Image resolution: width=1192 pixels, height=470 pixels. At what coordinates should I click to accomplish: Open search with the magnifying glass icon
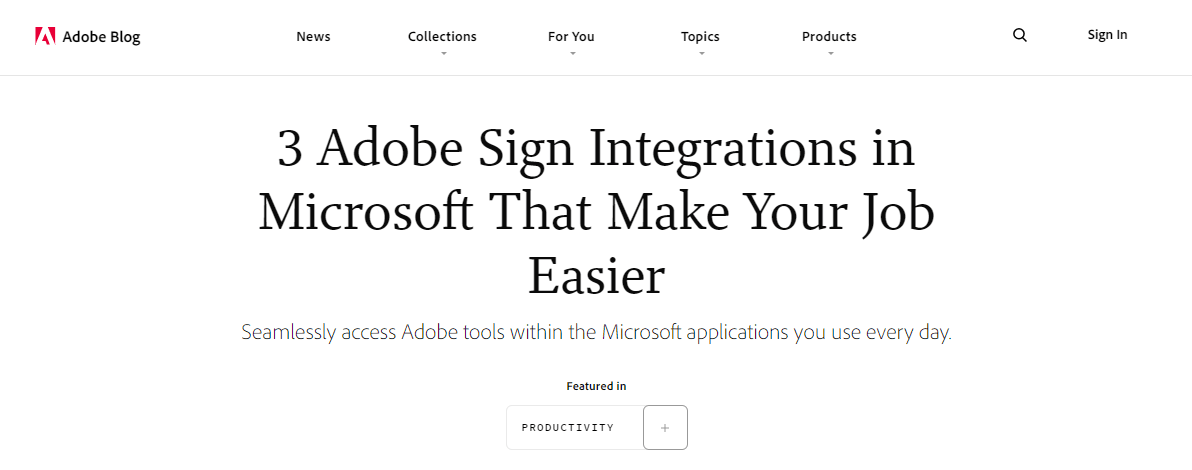tap(1019, 35)
